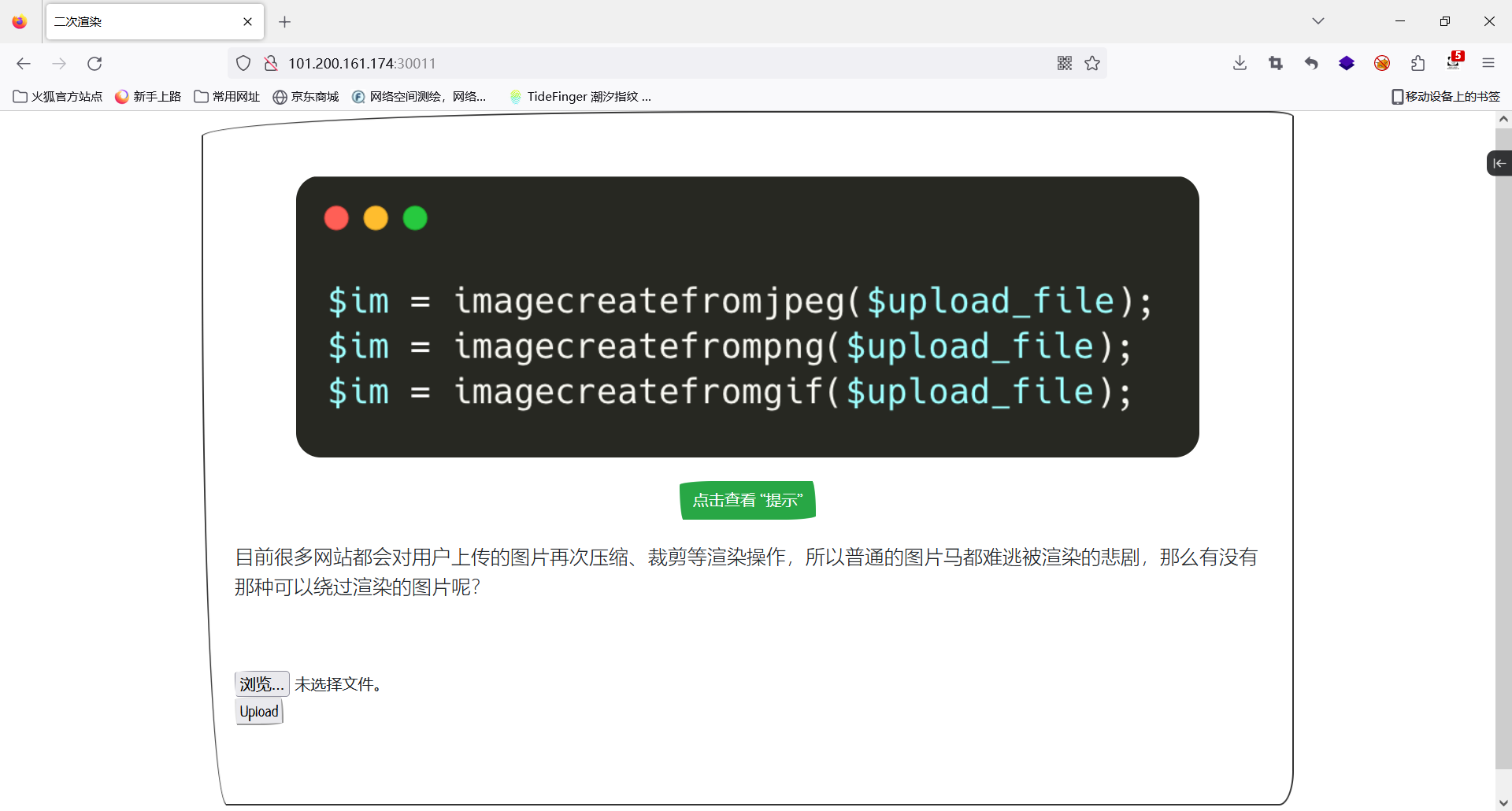Open a new tab with the plus button

pyautogui.click(x=285, y=22)
